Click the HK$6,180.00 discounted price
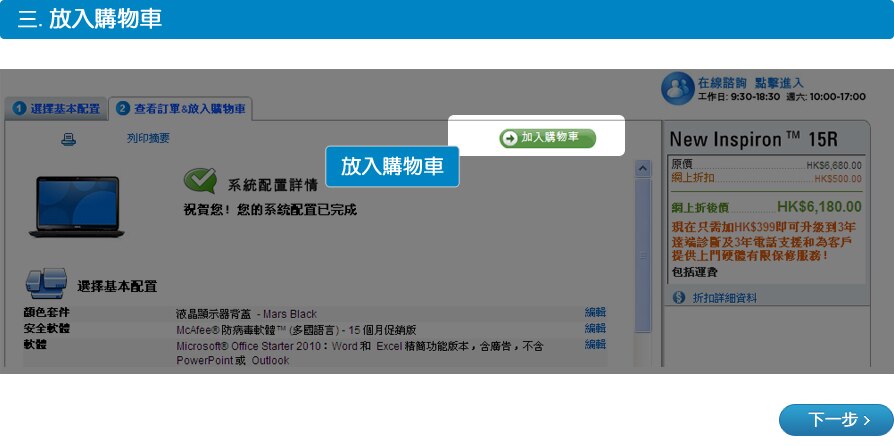This screenshot has width=894, height=446. point(819,206)
